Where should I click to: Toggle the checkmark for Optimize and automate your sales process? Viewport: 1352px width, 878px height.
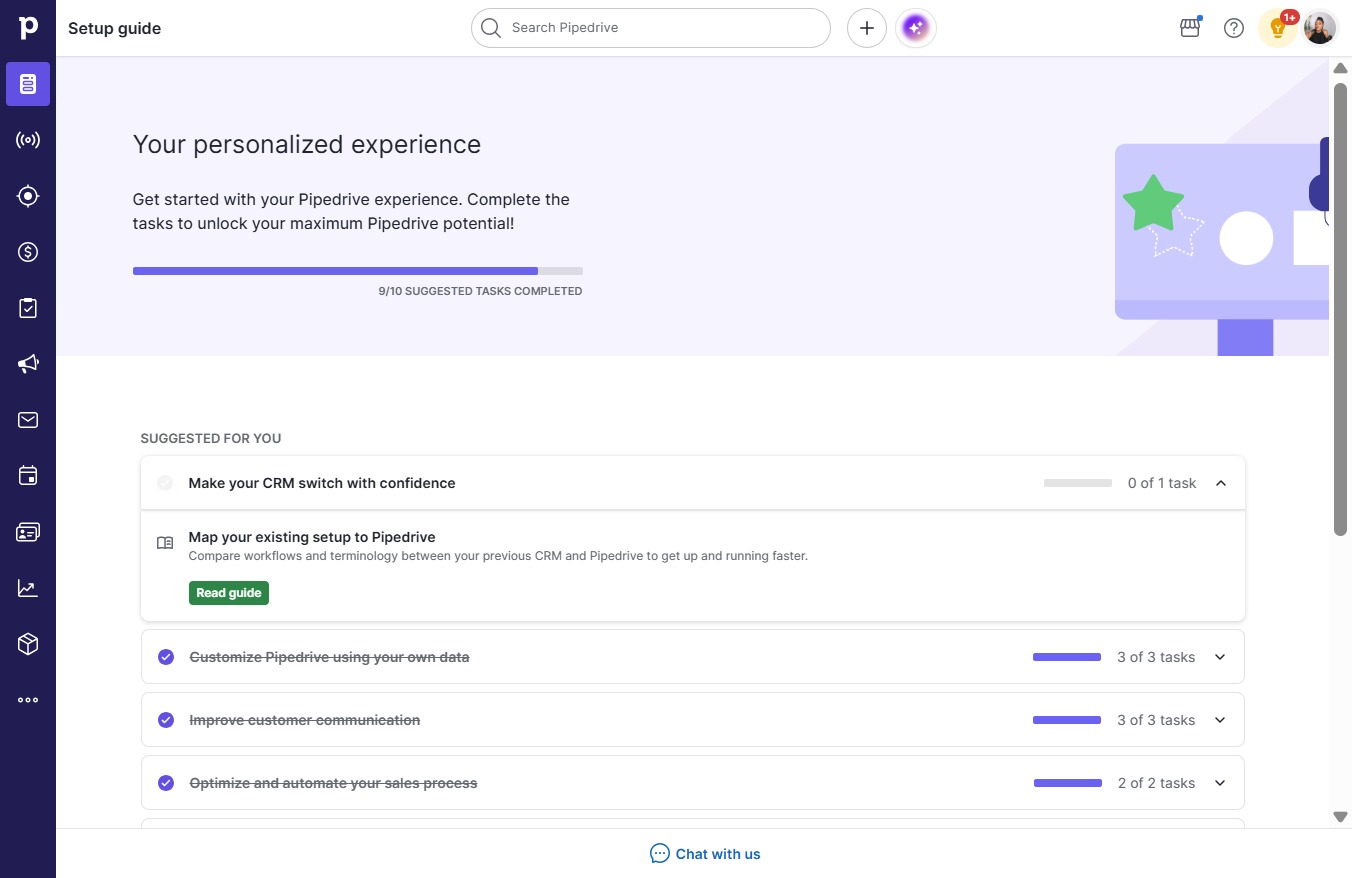(x=166, y=783)
